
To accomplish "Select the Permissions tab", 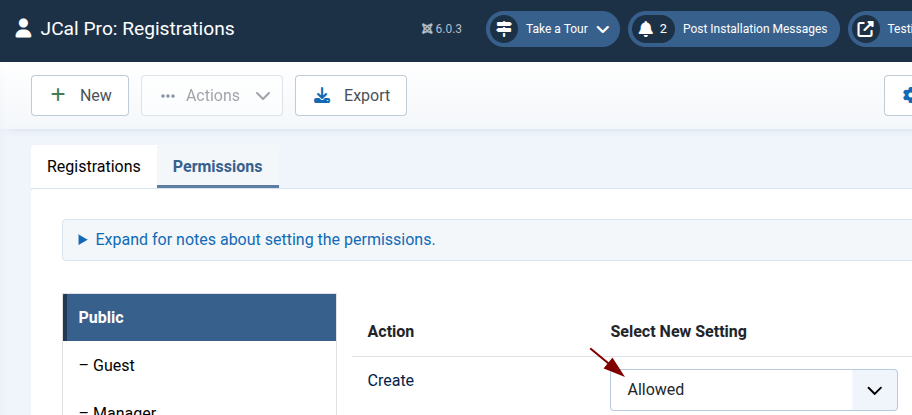I will 218,166.
